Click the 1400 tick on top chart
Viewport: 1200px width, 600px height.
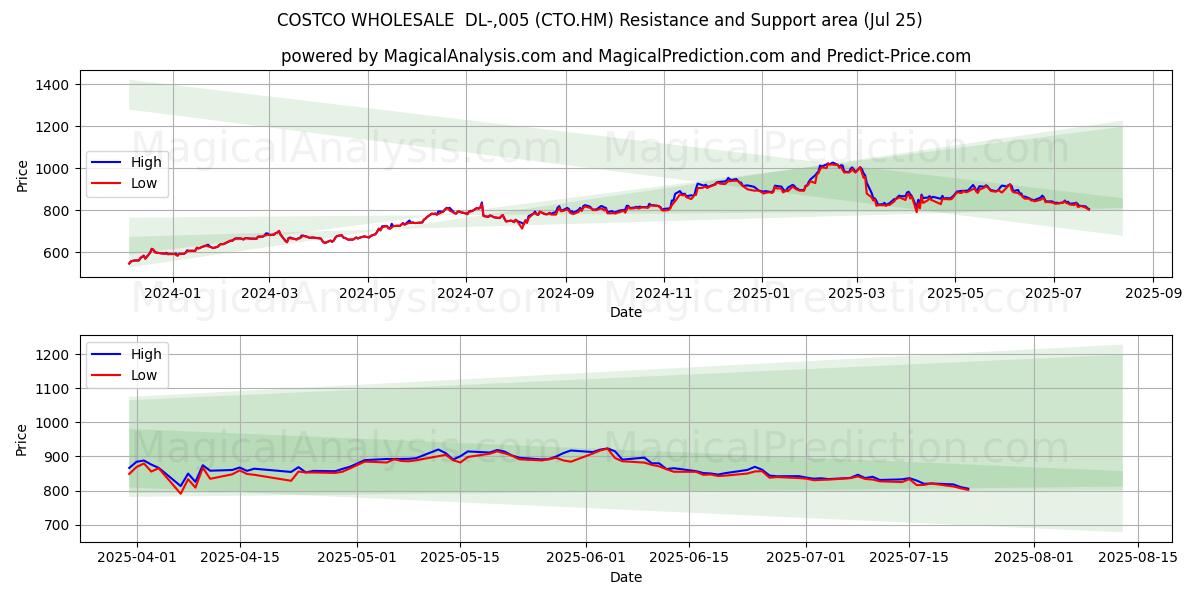(x=52, y=85)
